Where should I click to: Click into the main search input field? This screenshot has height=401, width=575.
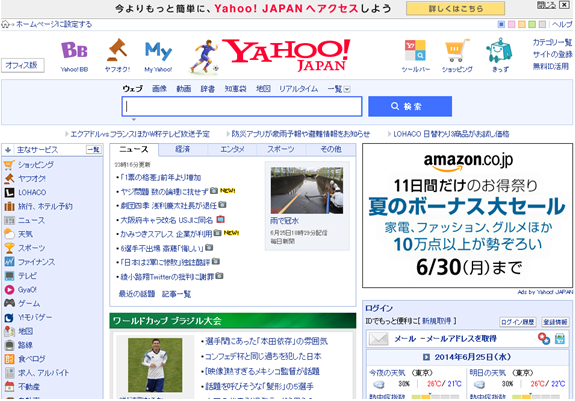pos(242,107)
